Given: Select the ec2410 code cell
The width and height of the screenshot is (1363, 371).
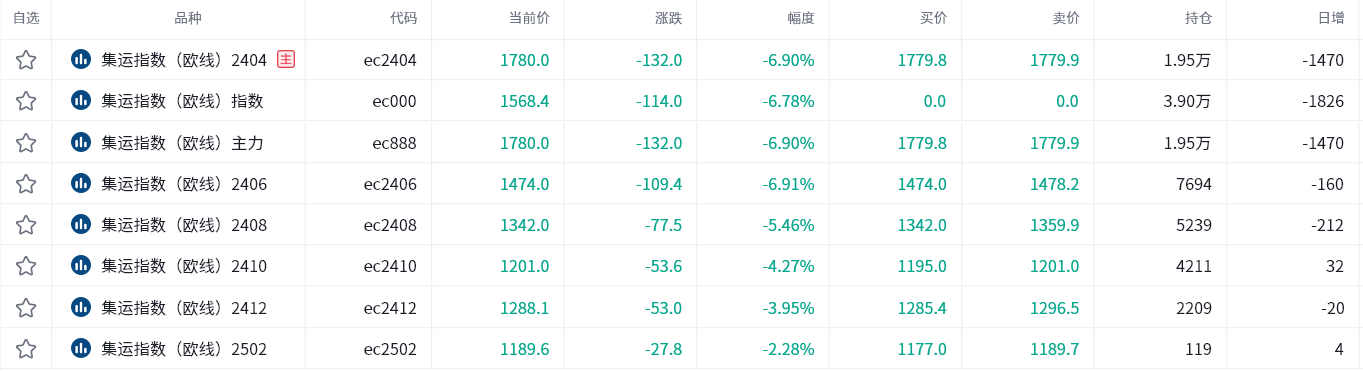Looking at the screenshot, I should point(390,266).
